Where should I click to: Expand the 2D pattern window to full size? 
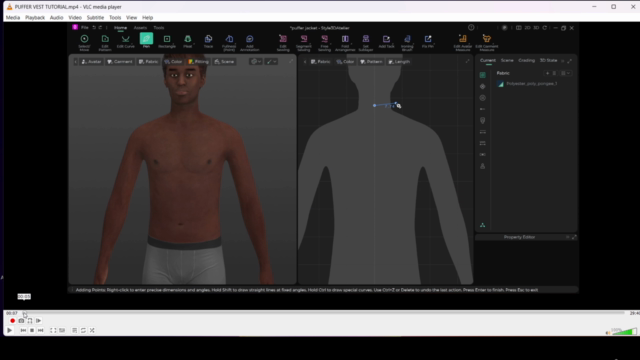point(467,61)
